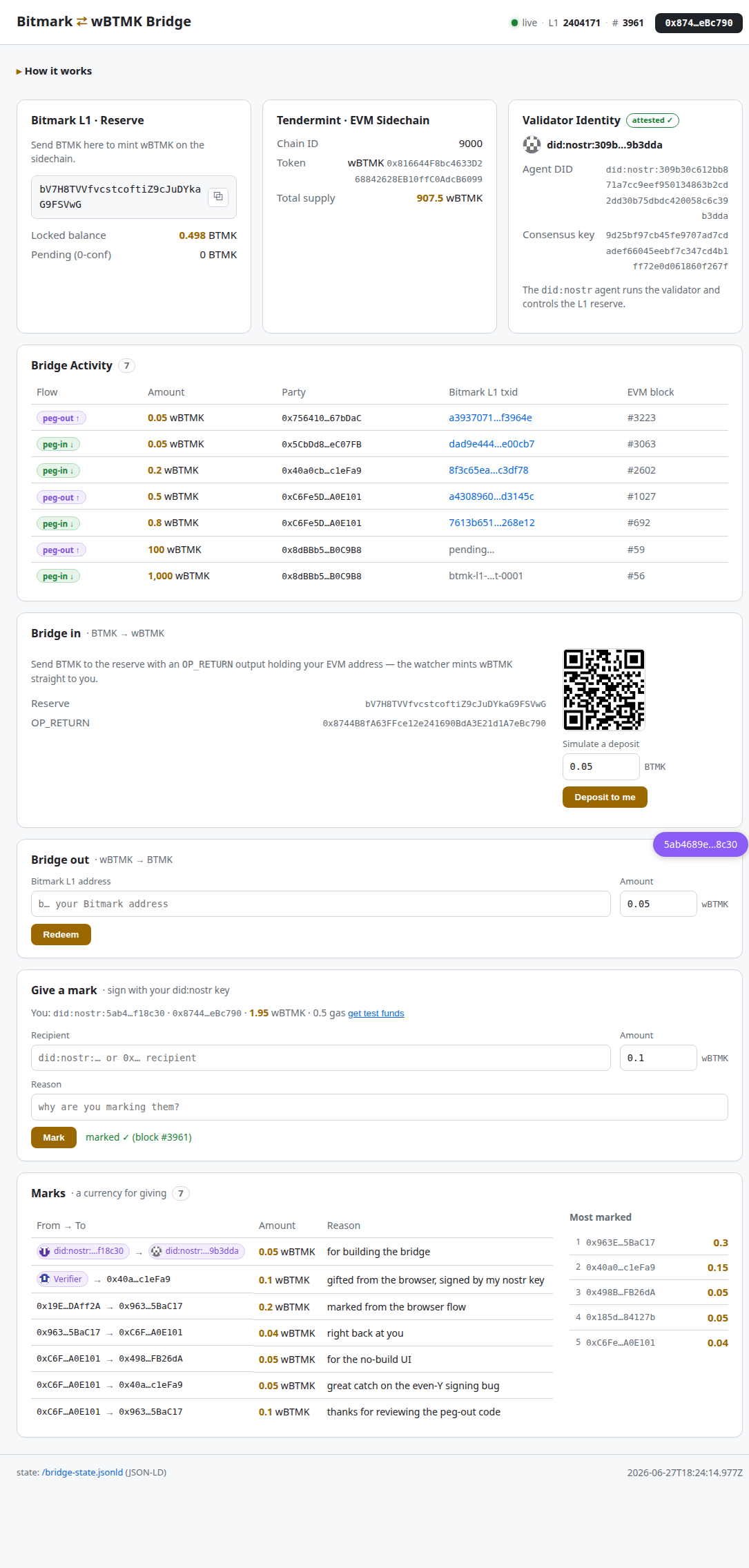Click did:nostr:…f18c30 sender chip
The height and width of the screenshot is (1568, 749).
(x=83, y=1251)
